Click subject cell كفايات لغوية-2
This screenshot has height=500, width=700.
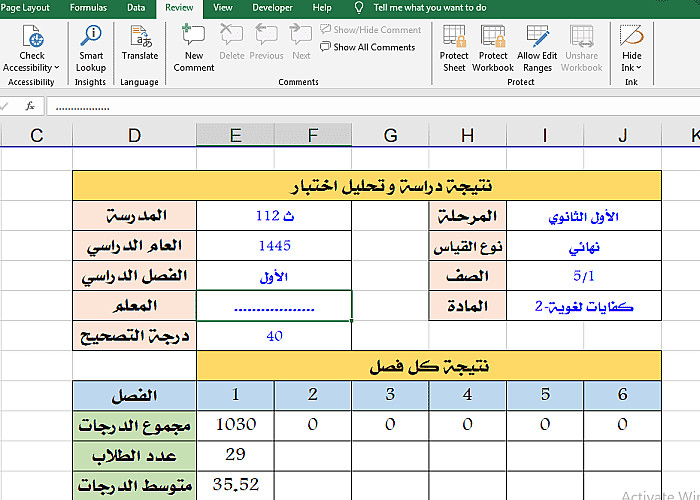point(584,306)
